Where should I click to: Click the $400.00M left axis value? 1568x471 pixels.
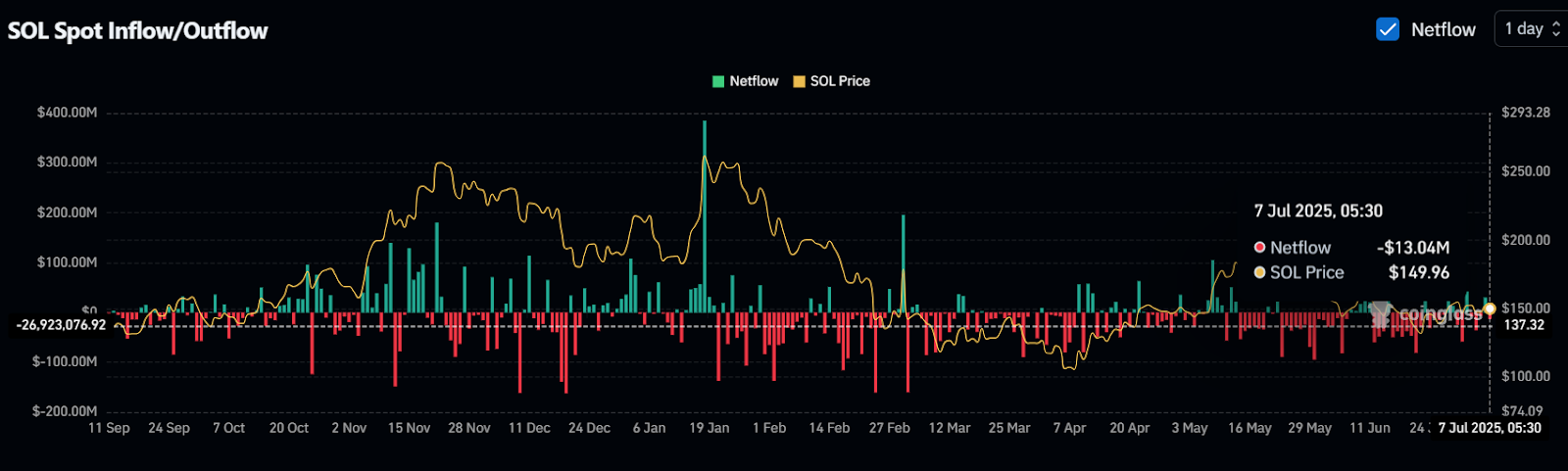click(x=67, y=113)
